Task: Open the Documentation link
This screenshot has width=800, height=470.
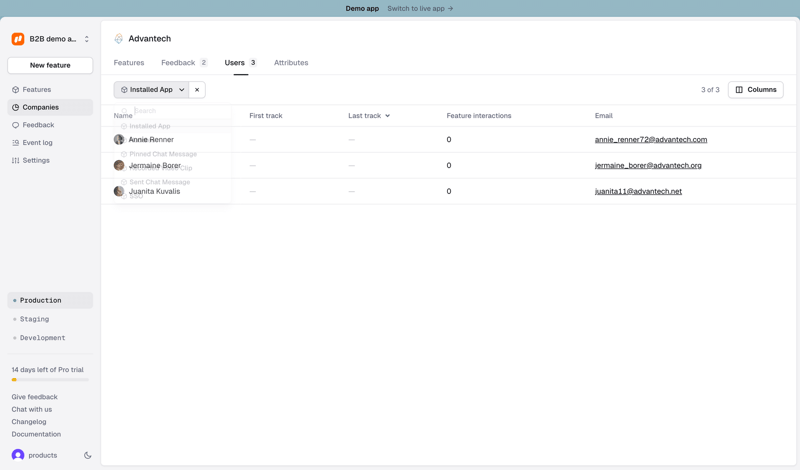Action: click(x=36, y=434)
